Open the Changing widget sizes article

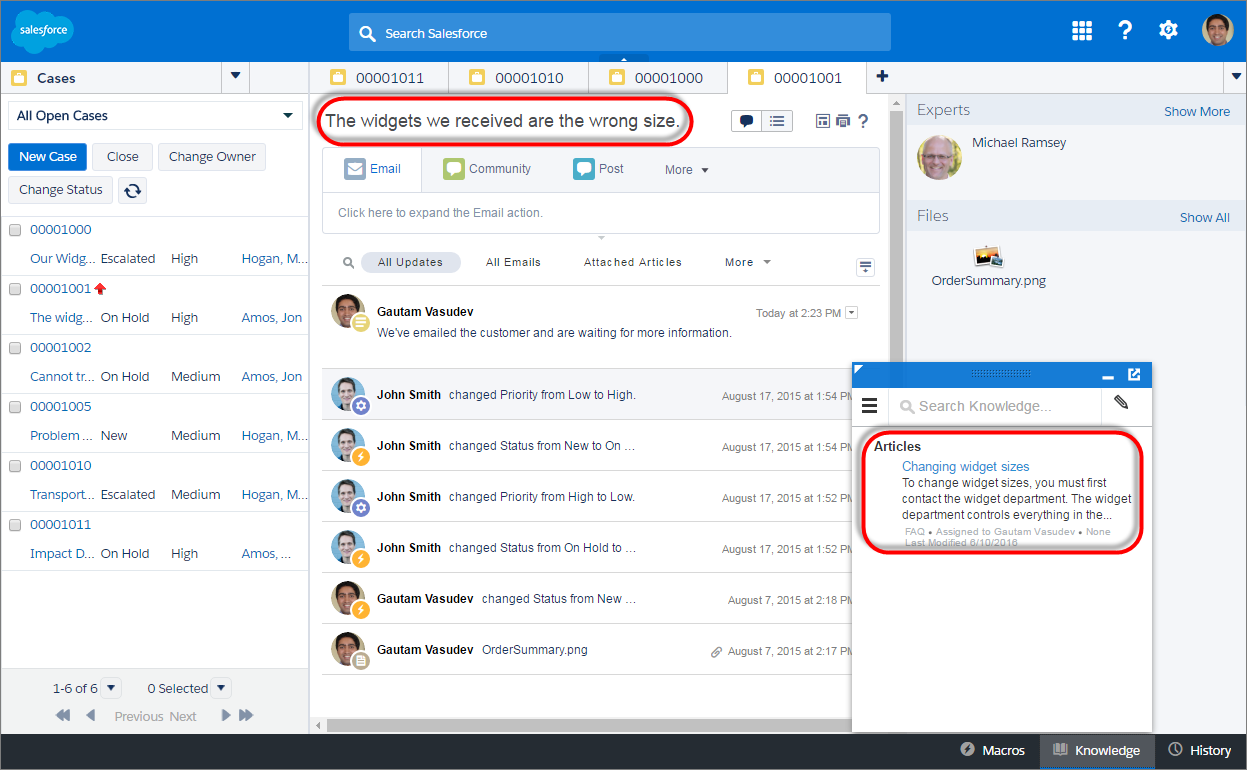pyautogui.click(x=965, y=467)
